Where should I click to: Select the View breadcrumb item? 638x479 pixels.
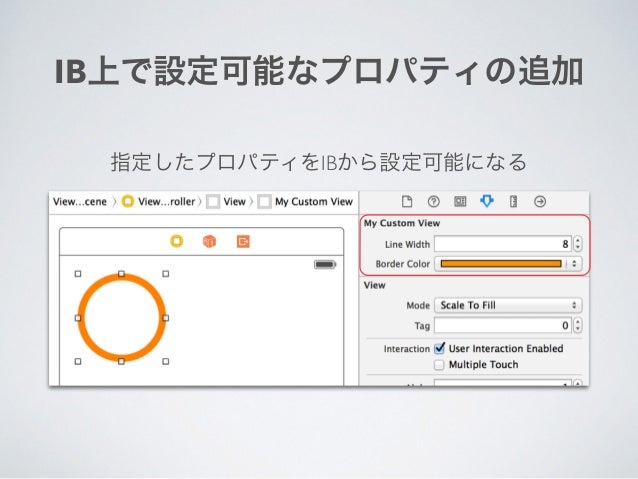pyautogui.click(x=234, y=201)
